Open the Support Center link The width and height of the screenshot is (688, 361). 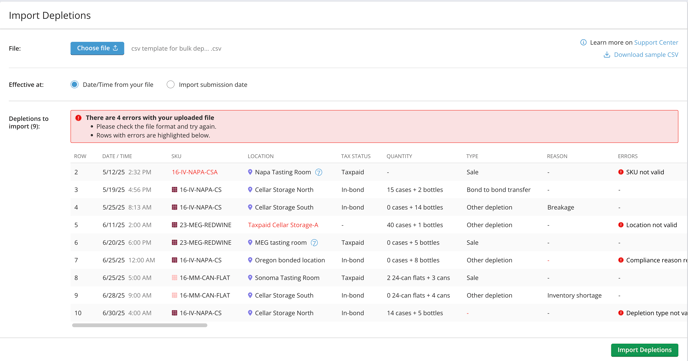coord(656,43)
